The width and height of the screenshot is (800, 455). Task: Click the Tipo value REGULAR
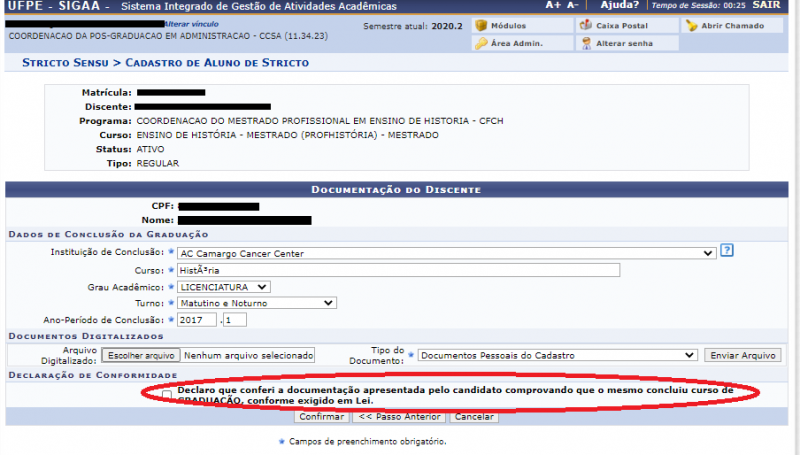pyautogui.click(x=158, y=164)
